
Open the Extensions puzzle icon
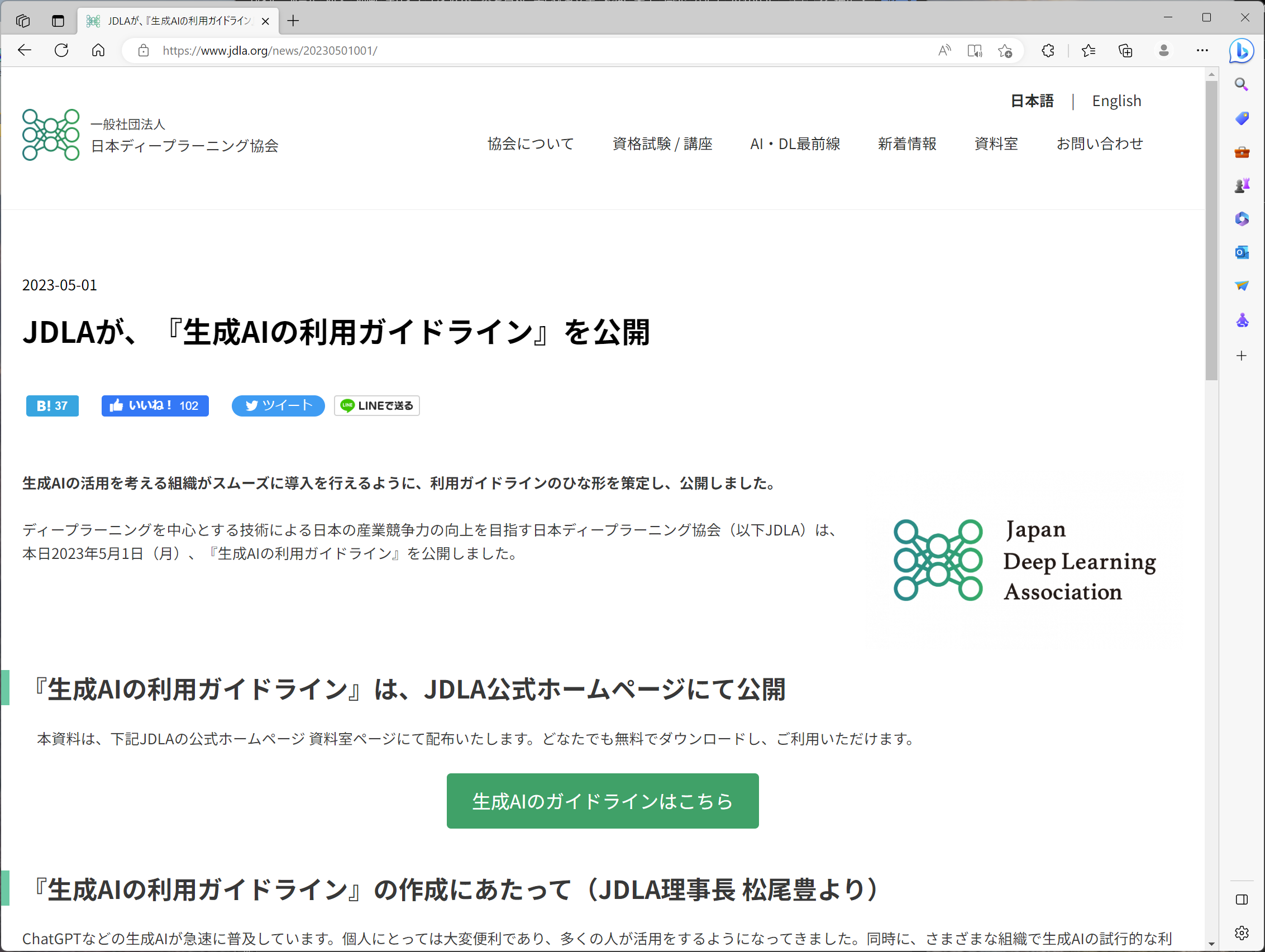pos(1048,50)
